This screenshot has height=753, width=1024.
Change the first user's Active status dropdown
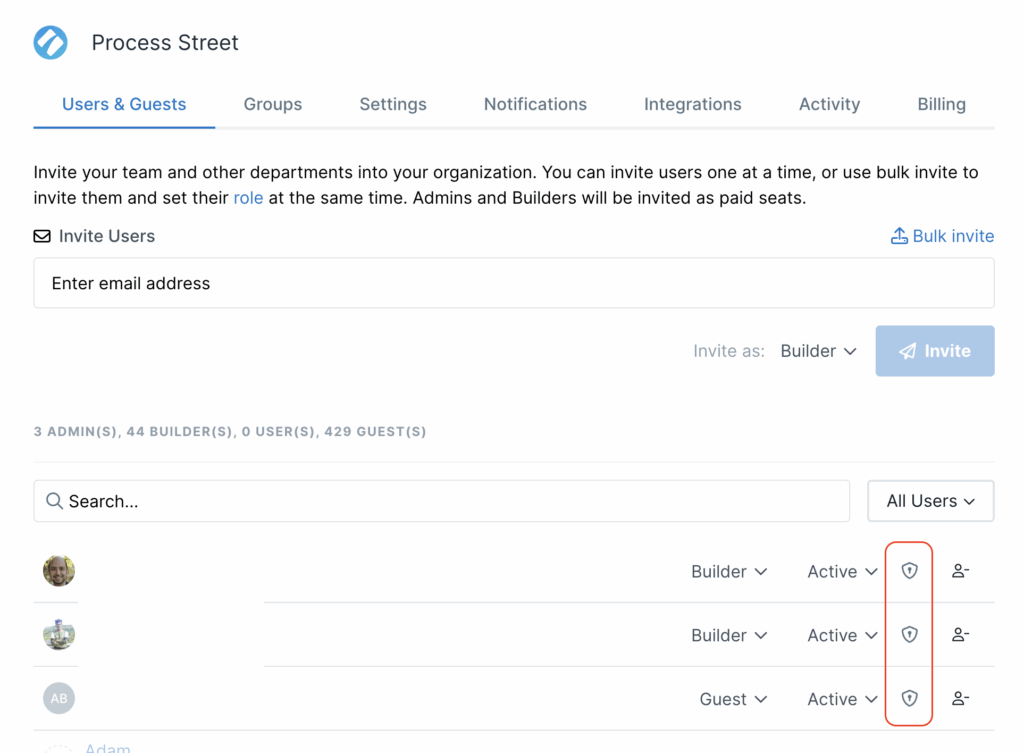[x=842, y=571]
